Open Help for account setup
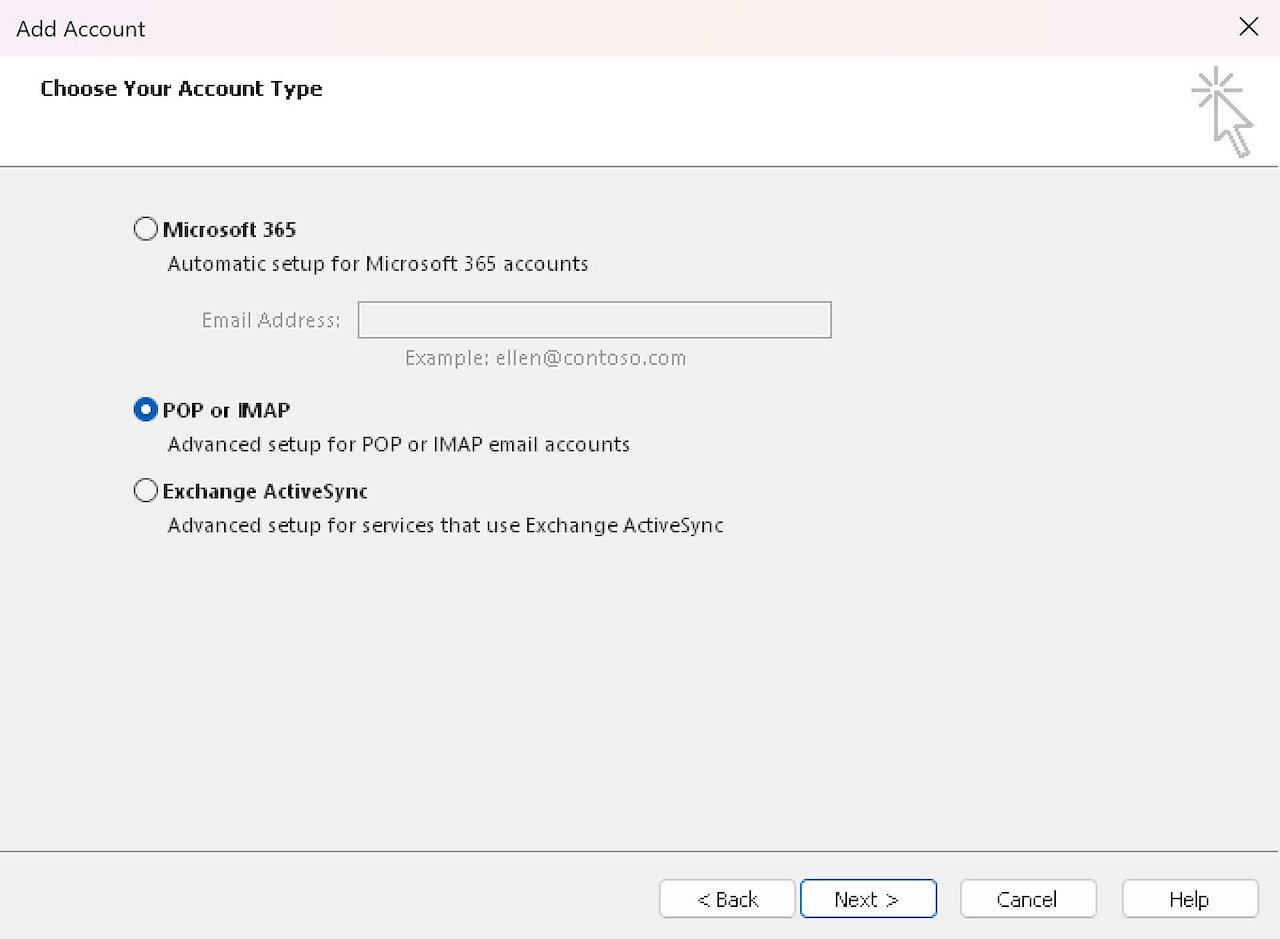Screen dimensions: 1280x939 coord(1190,898)
